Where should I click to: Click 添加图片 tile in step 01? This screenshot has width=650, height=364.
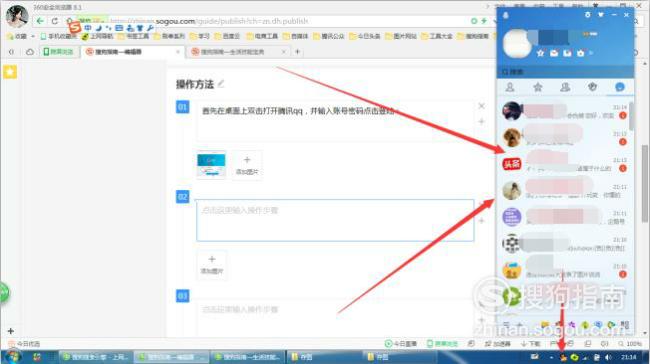pyautogui.click(x=247, y=165)
